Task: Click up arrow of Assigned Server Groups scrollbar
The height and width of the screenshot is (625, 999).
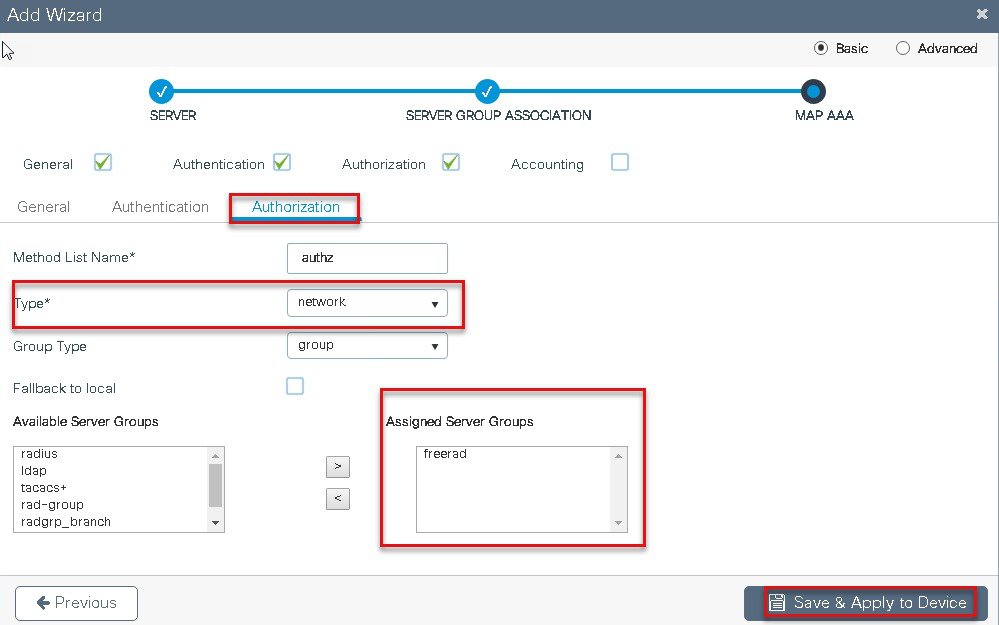Action: (x=618, y=456)
